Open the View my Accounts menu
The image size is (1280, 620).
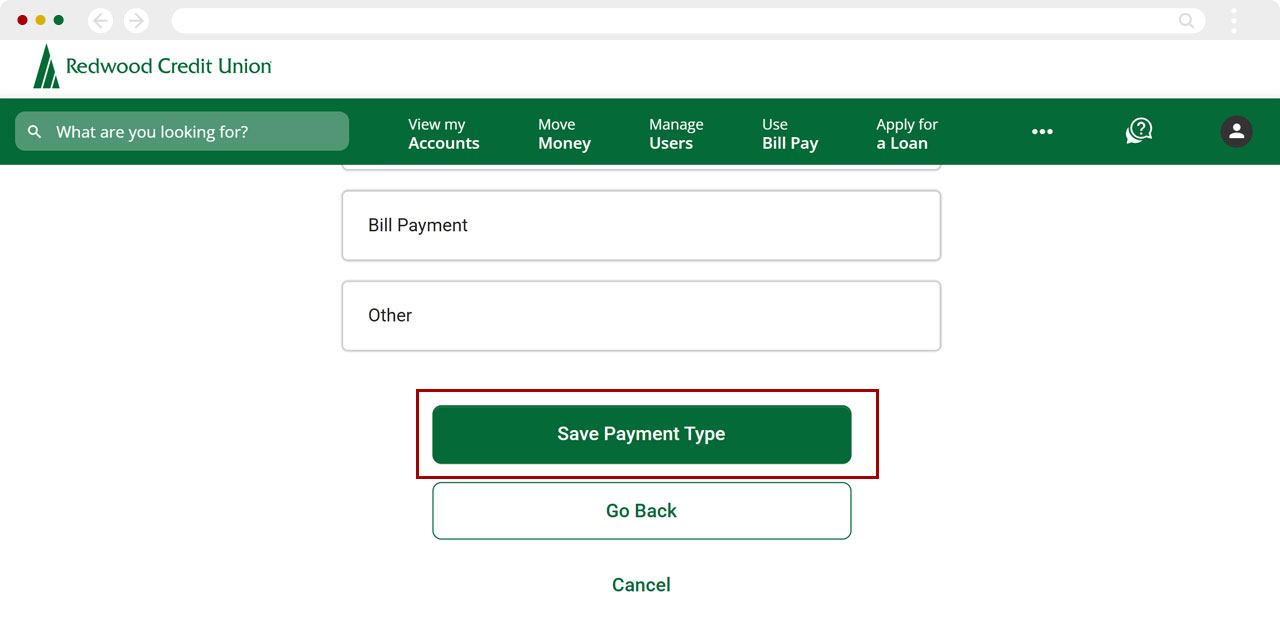[443, 133]
